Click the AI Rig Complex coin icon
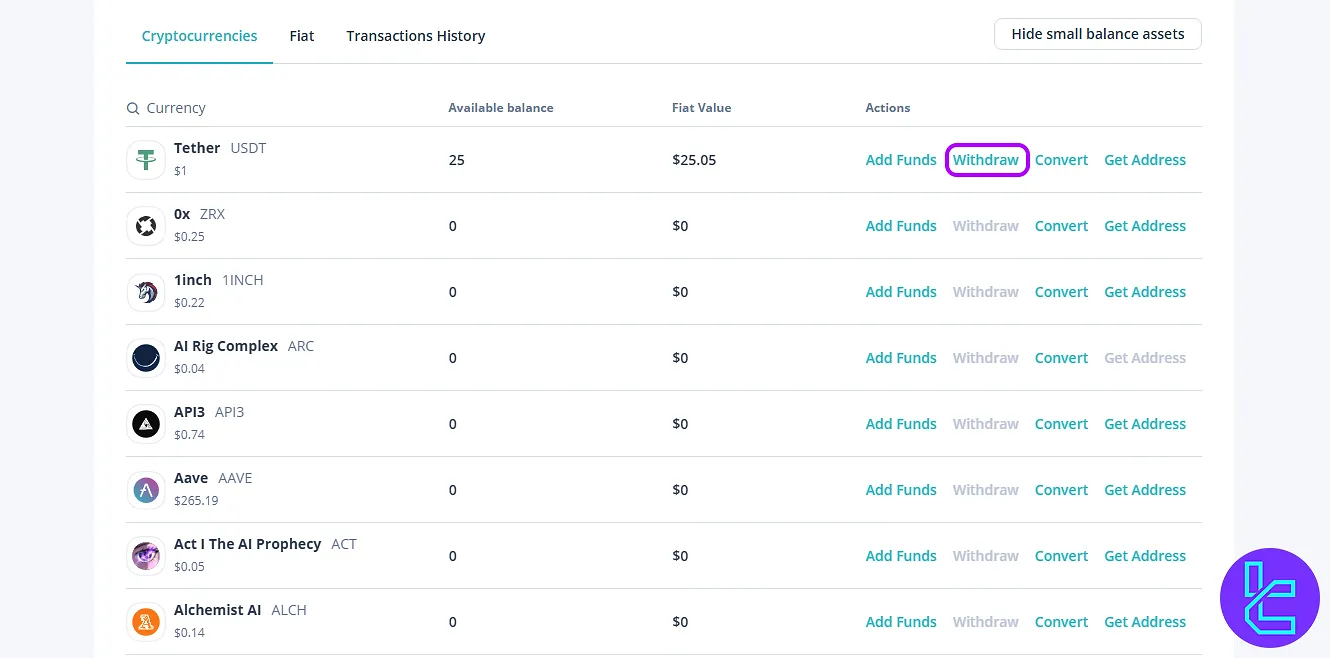Viewport: 1330px width, 658px height. point(146,358)
